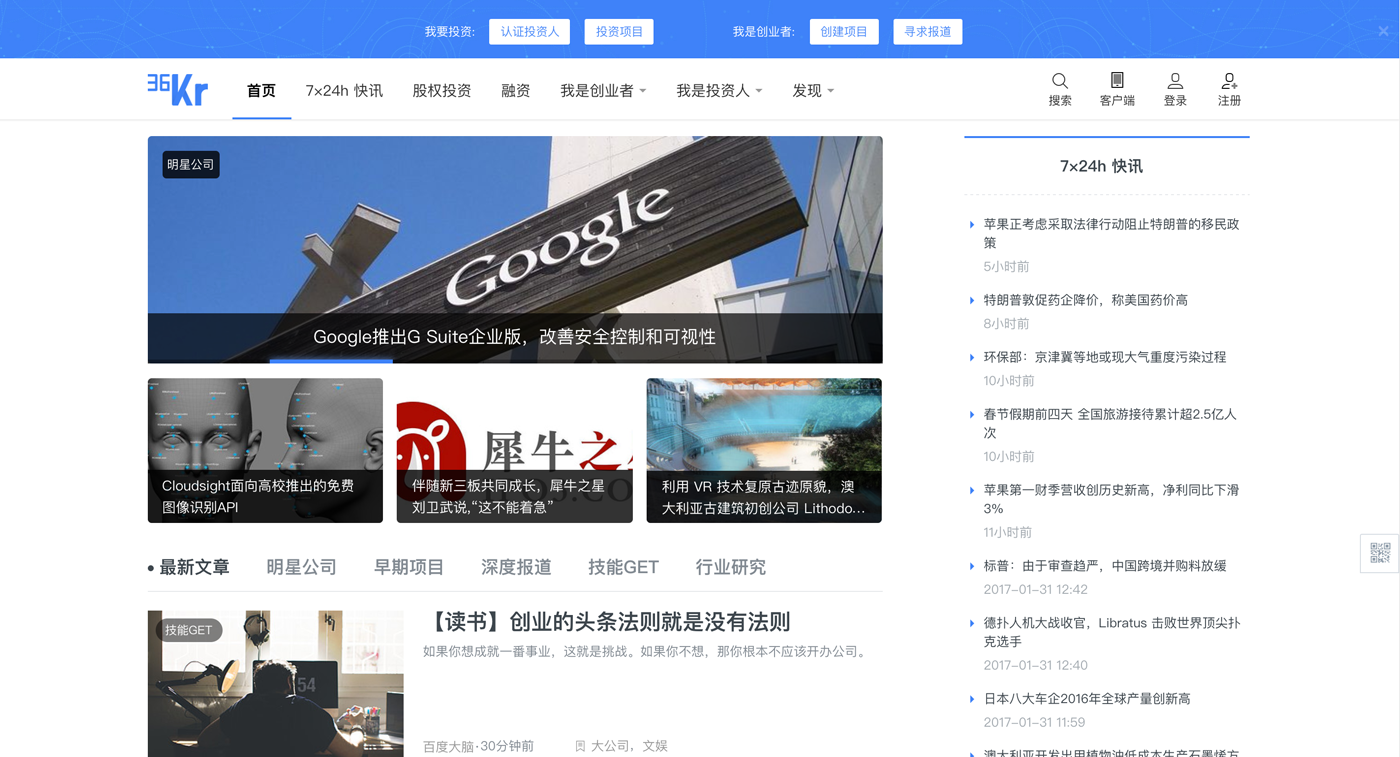Click timestamp 5小时前
This screenshot has width=1400, height=757.
[1006, 267]
